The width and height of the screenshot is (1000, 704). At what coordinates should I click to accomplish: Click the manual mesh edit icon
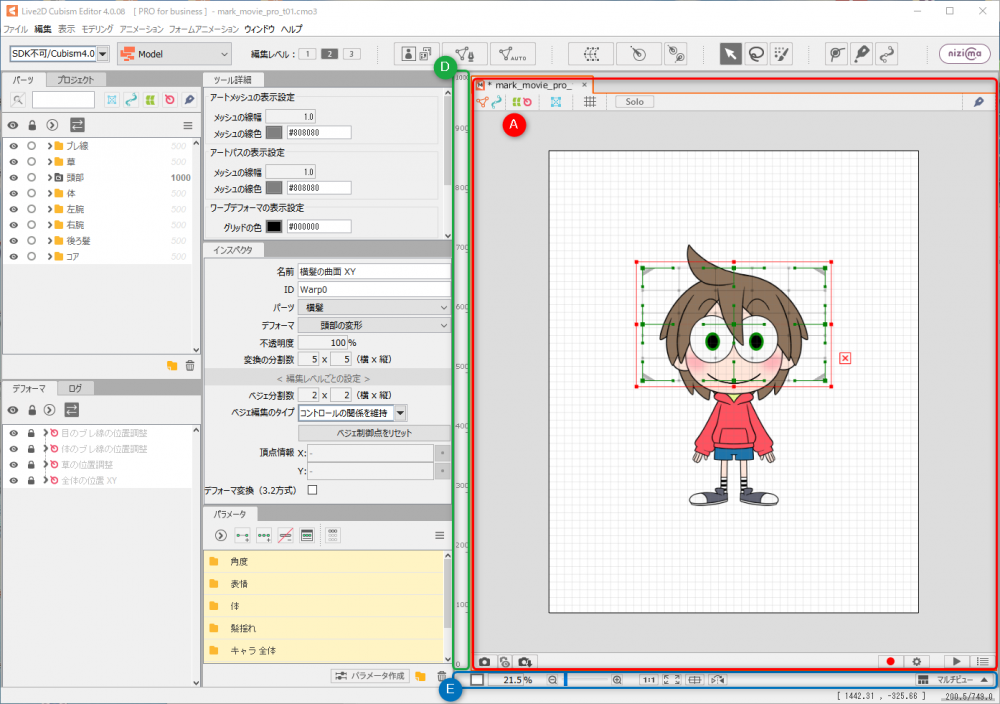pos(464,54)
